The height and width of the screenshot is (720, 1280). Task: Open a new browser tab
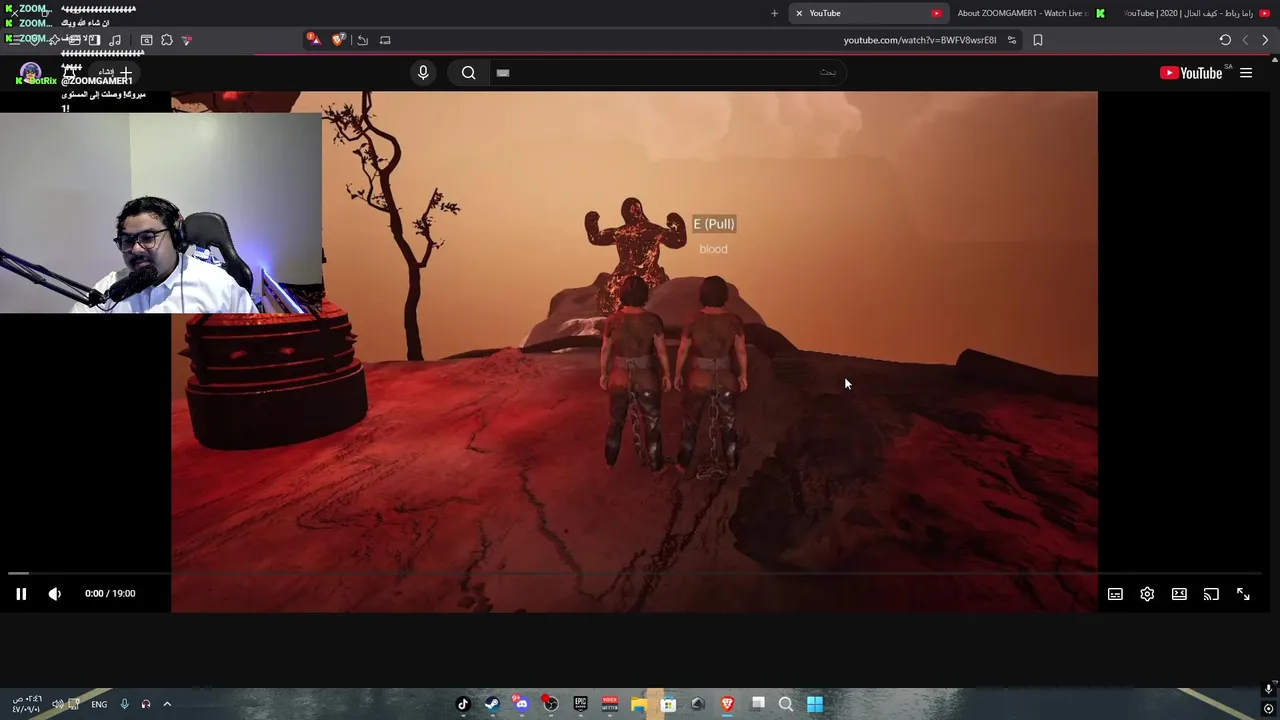click(x=774, y=13)
